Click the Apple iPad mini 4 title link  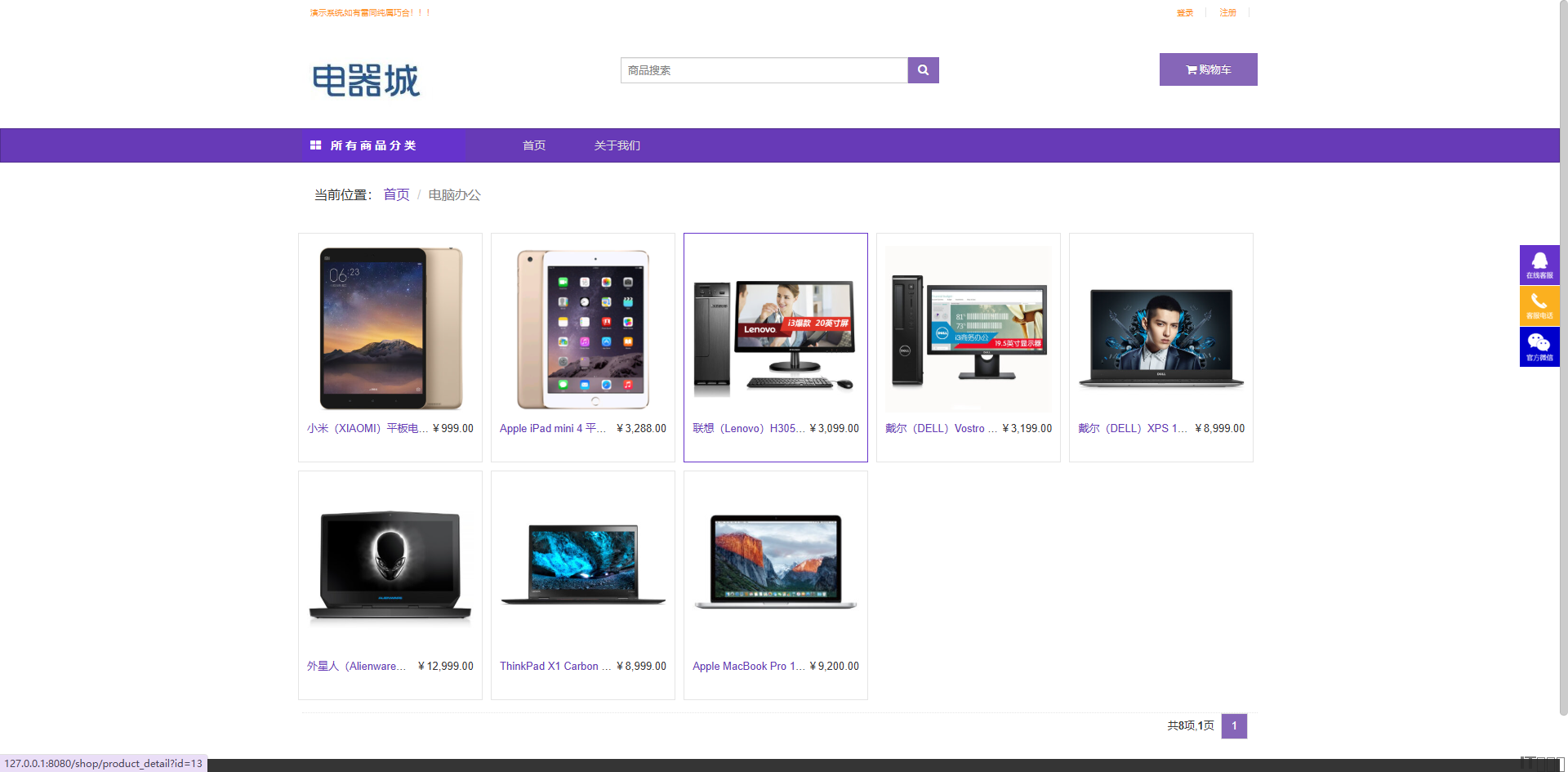[553, 428]
